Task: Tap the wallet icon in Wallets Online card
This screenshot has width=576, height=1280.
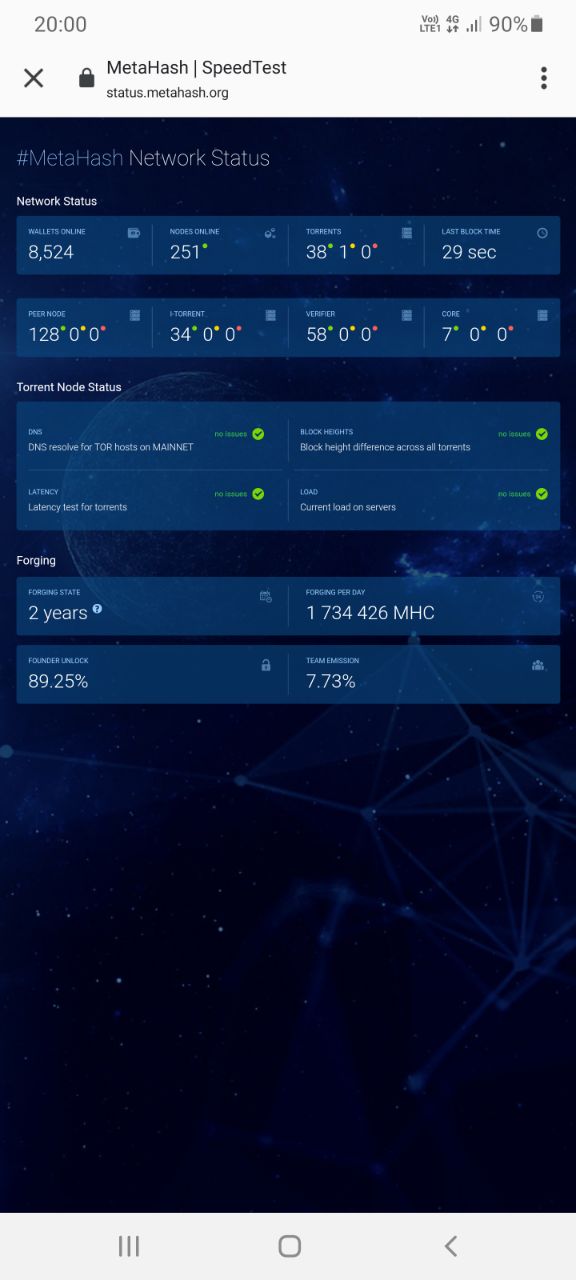Action: click(134, 233)
